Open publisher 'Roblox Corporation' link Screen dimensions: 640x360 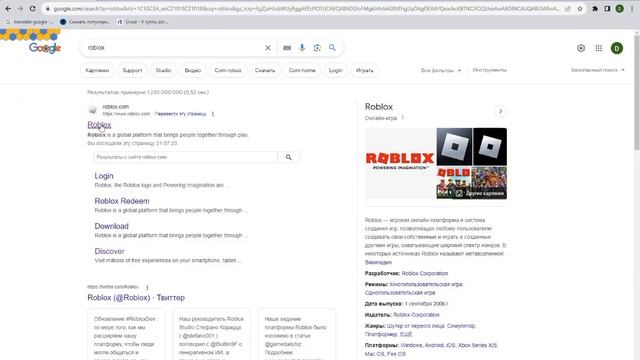[x=416, y=315]
